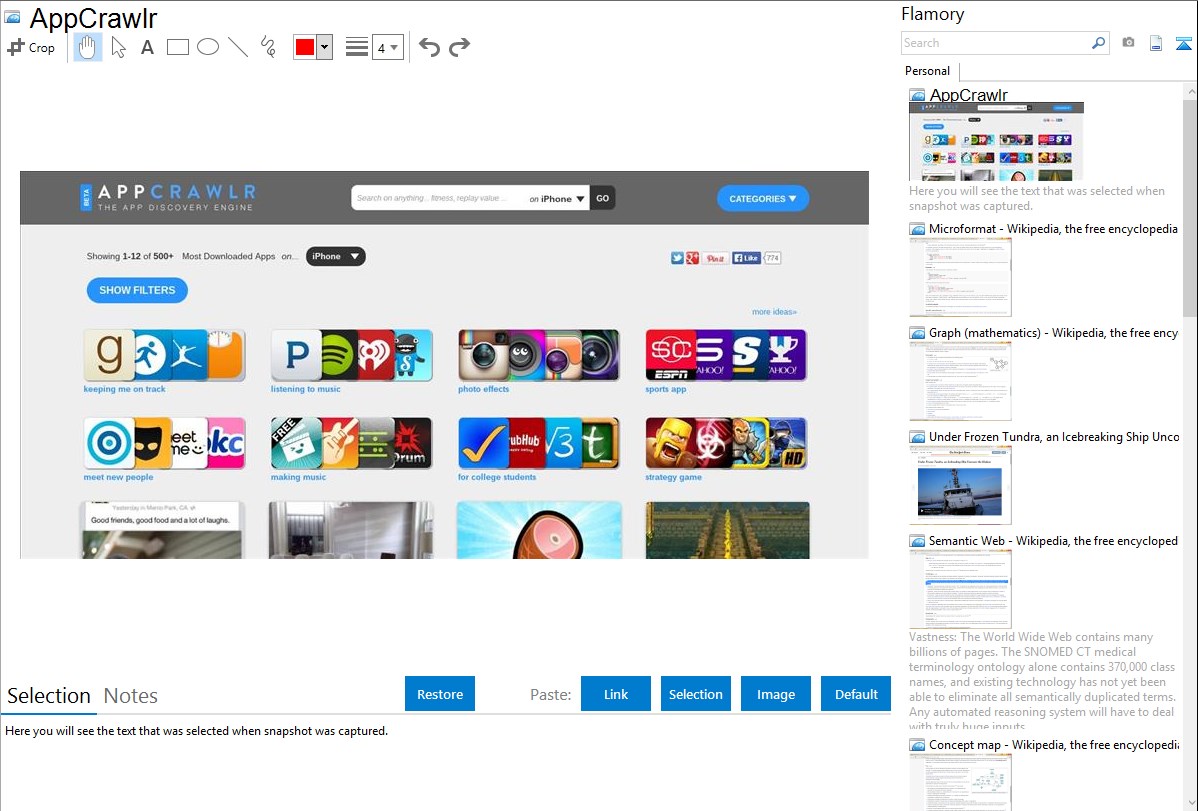The image size is (1198, 811).
Task: Paste as Link
Action: coord(616,694)
